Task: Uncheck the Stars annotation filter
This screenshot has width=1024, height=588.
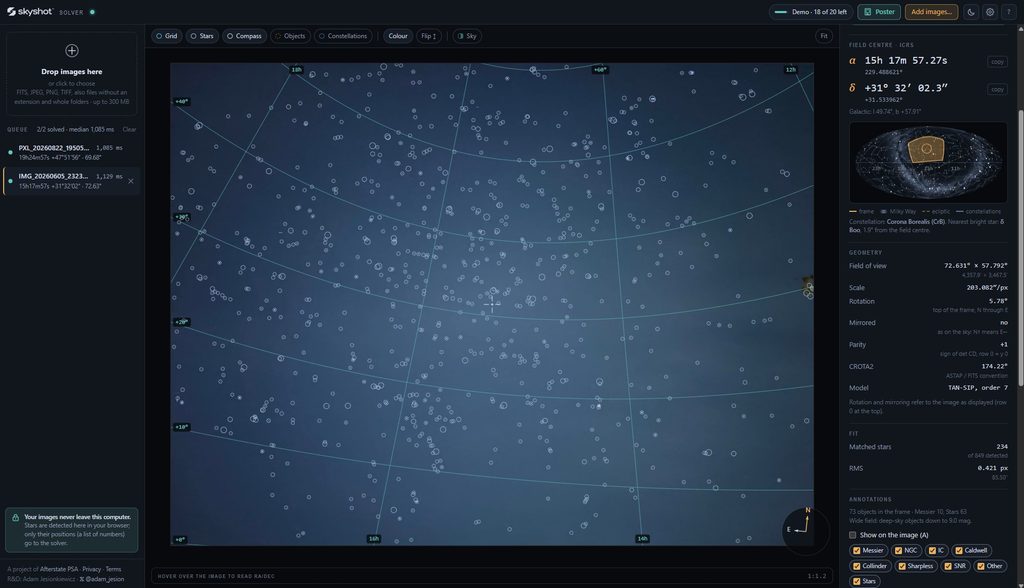Action: pos(865,581)
